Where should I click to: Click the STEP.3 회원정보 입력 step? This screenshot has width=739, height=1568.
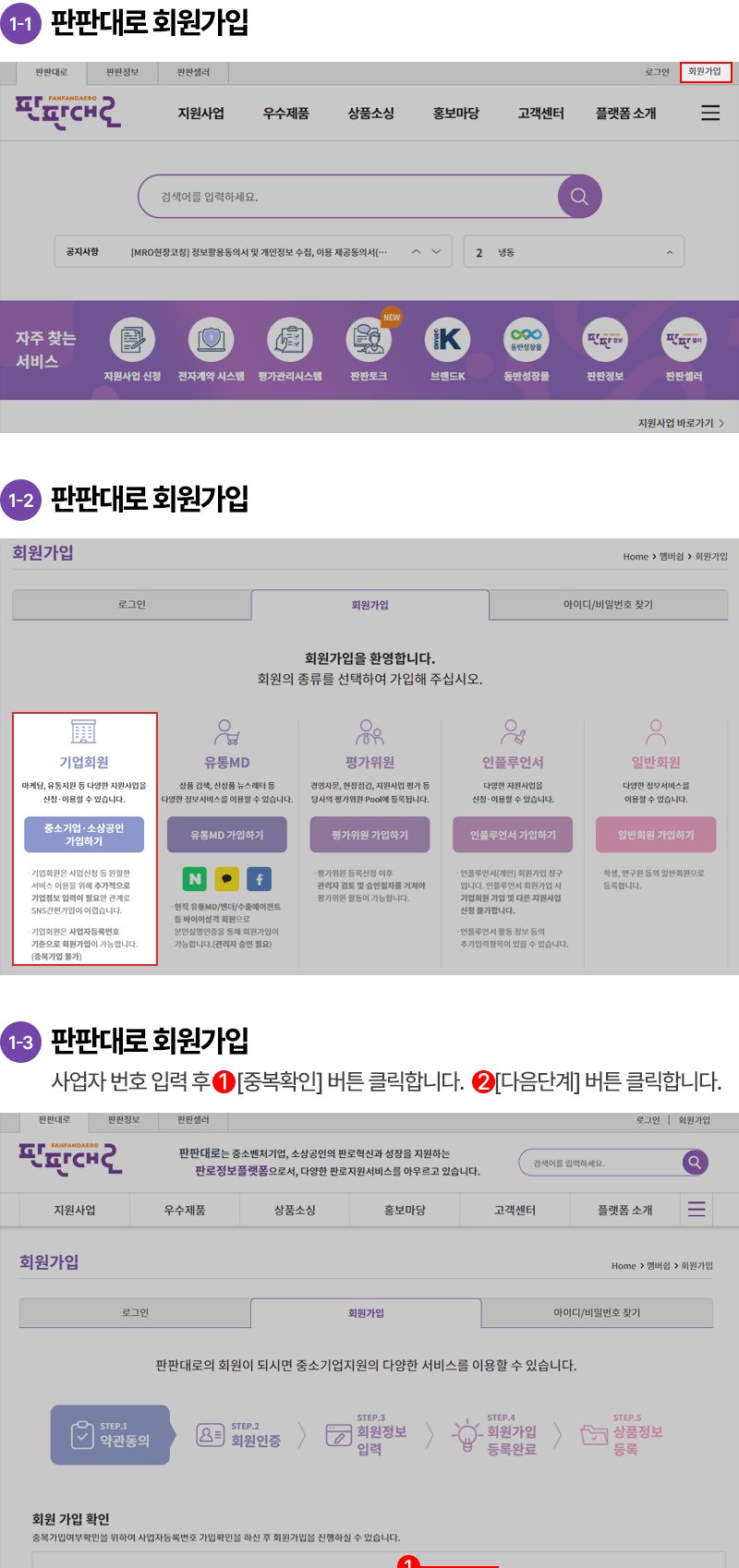click(x=367, y=1435)
